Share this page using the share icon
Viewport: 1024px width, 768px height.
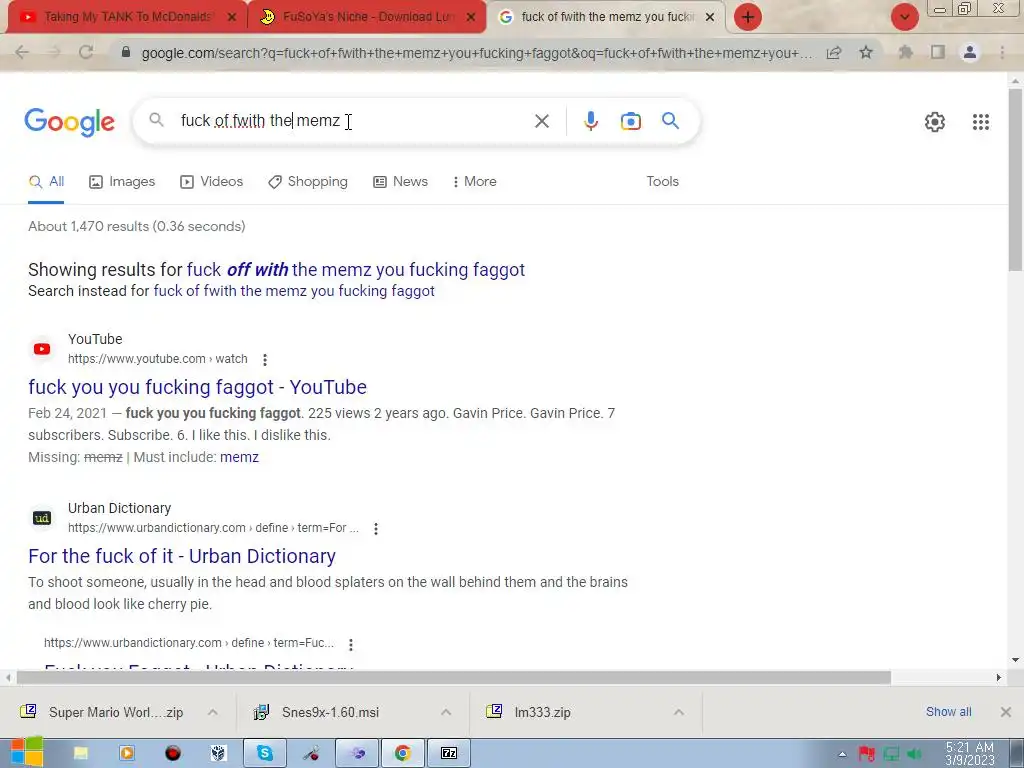pyautogui.click(x=834, y=53)
